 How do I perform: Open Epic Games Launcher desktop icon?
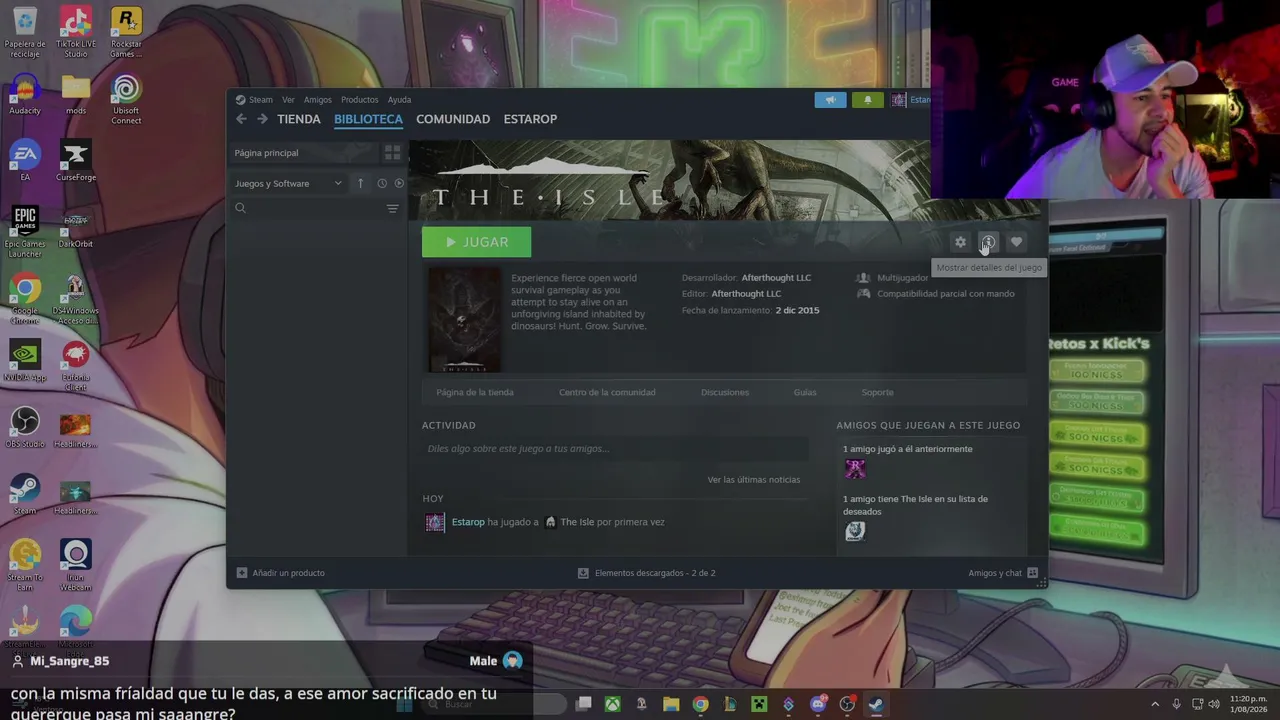25,232
